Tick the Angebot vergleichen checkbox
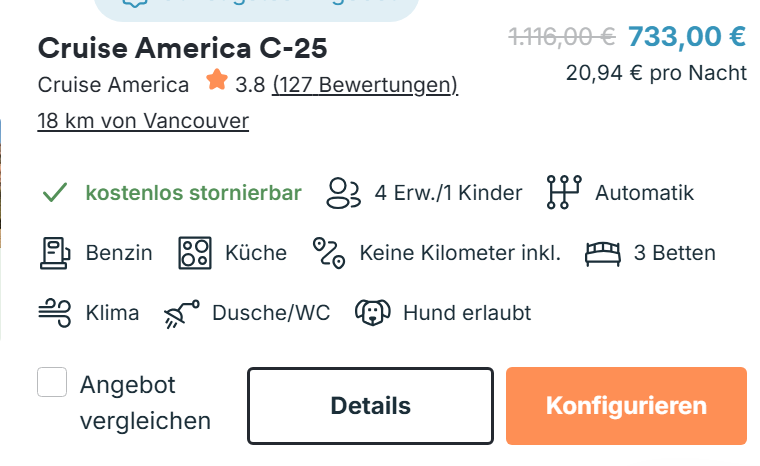 click(52, 383)
